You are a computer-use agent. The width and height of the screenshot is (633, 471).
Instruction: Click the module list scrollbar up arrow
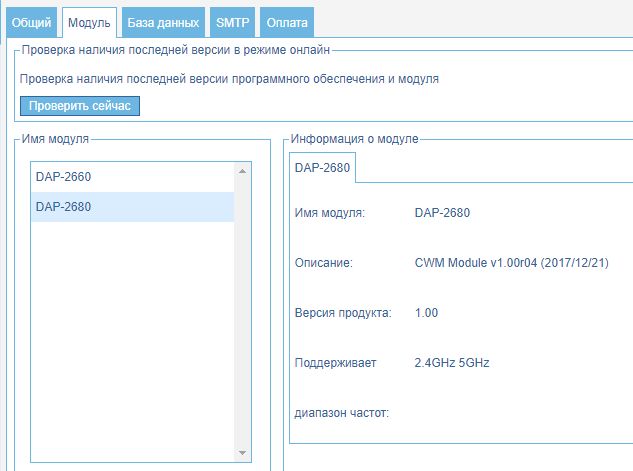coord(242,171)
